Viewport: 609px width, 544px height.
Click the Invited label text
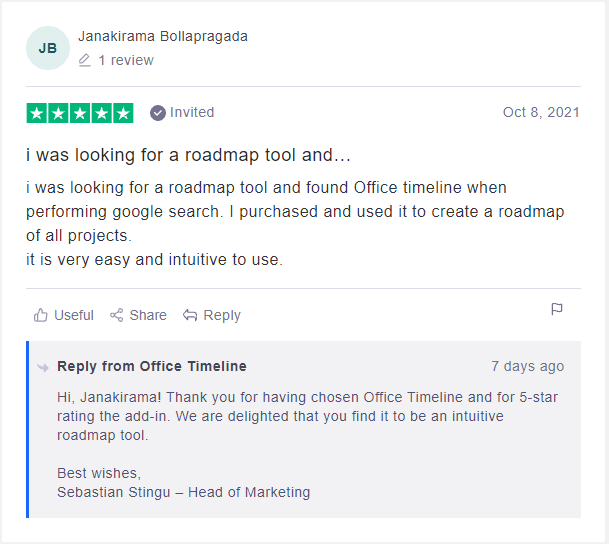coord(192,113)
